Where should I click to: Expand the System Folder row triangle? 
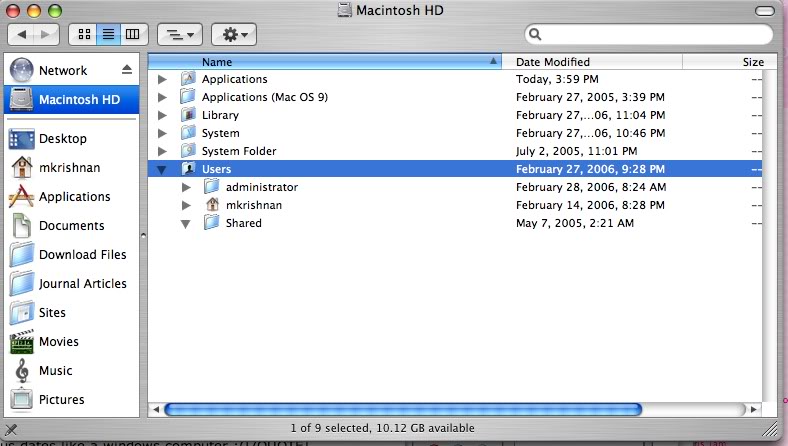pyautogui.click(x=162, y=151)
